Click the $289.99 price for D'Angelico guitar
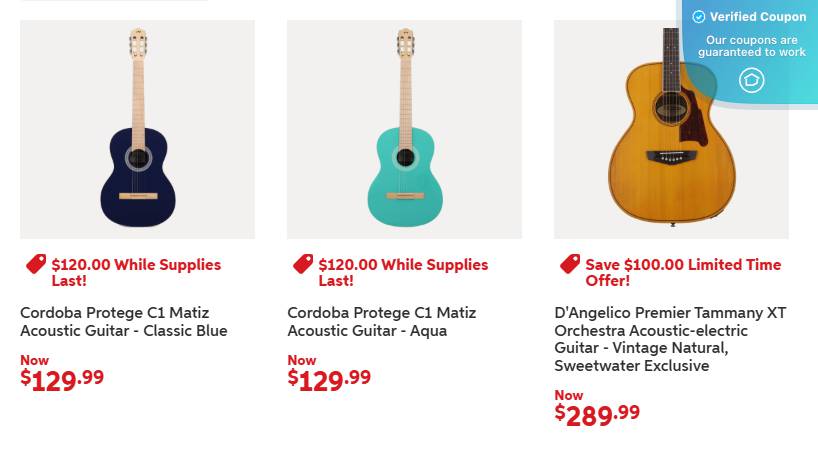 (597, 415)
